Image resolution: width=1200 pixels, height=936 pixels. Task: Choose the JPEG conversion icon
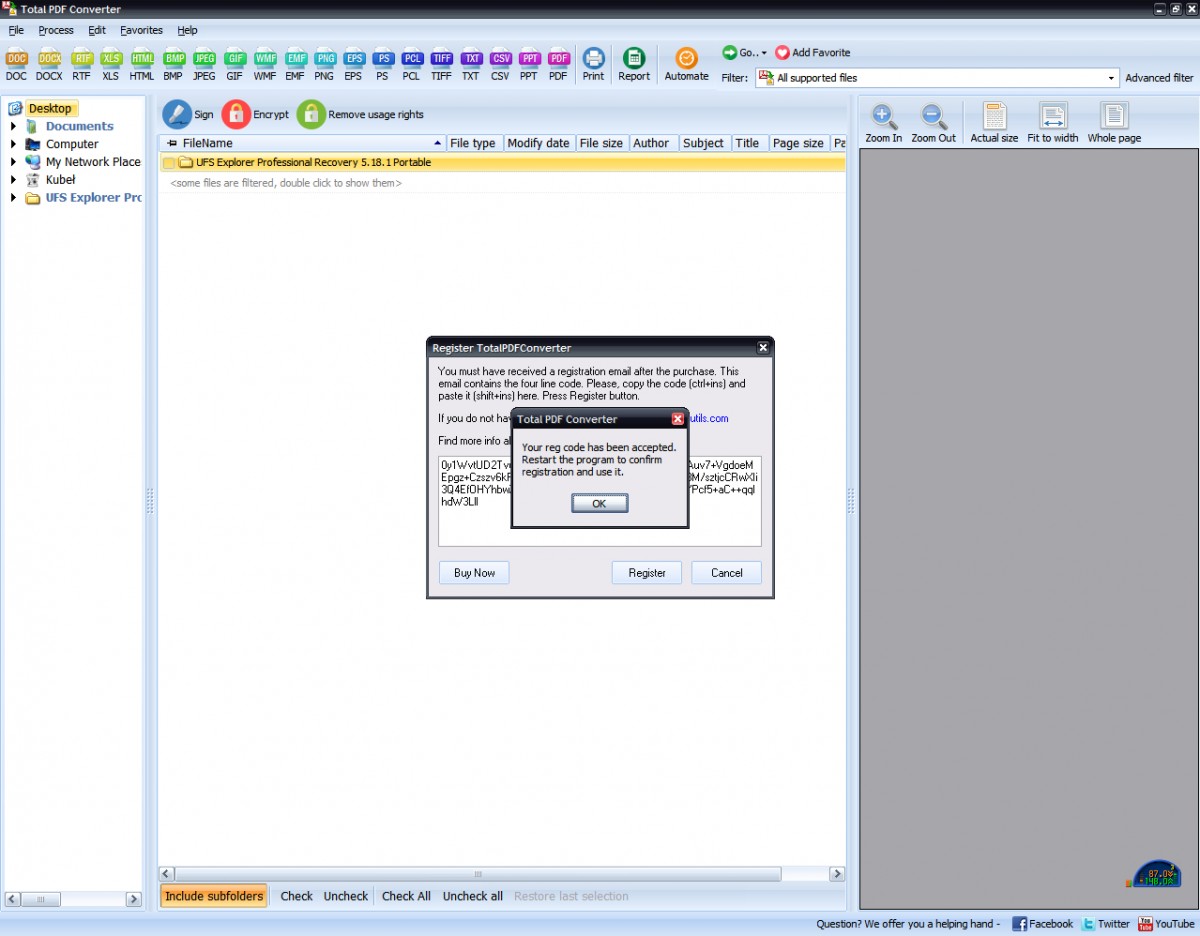coord(204,59)
